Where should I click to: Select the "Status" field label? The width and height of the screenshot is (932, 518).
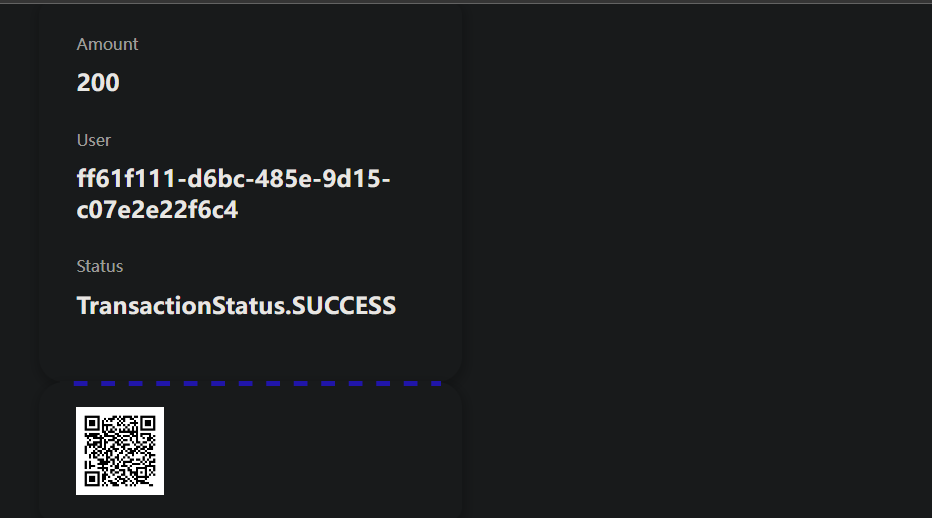(x=100, y=266)
